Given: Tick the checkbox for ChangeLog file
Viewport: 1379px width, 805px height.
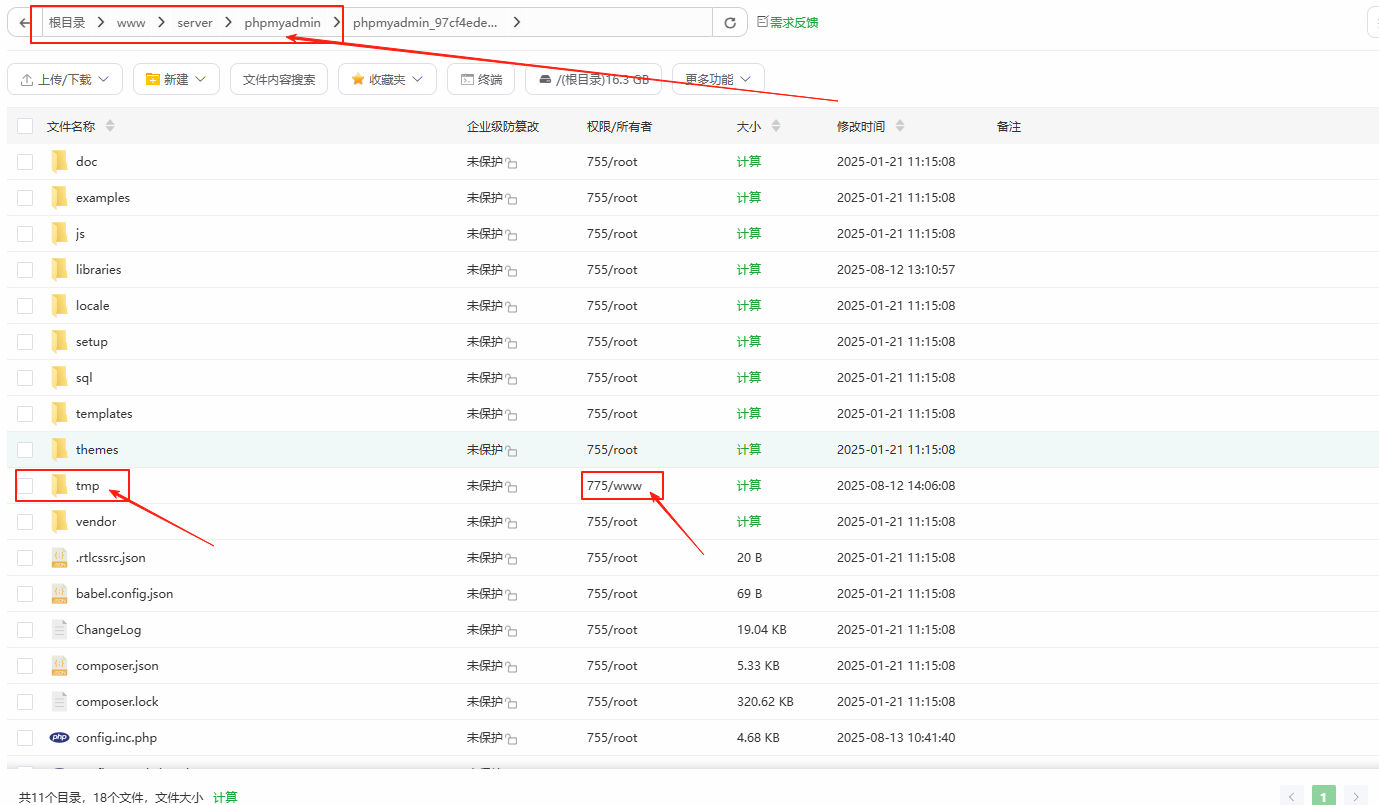Looking at the screenshot, I should 25,630.
